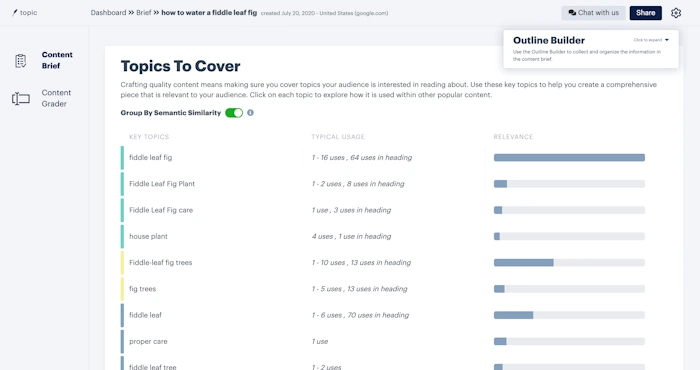The image size is (700, 370).
Task: Click the relevance bar for fiddle leaf
Action: (x=569, y=315)
